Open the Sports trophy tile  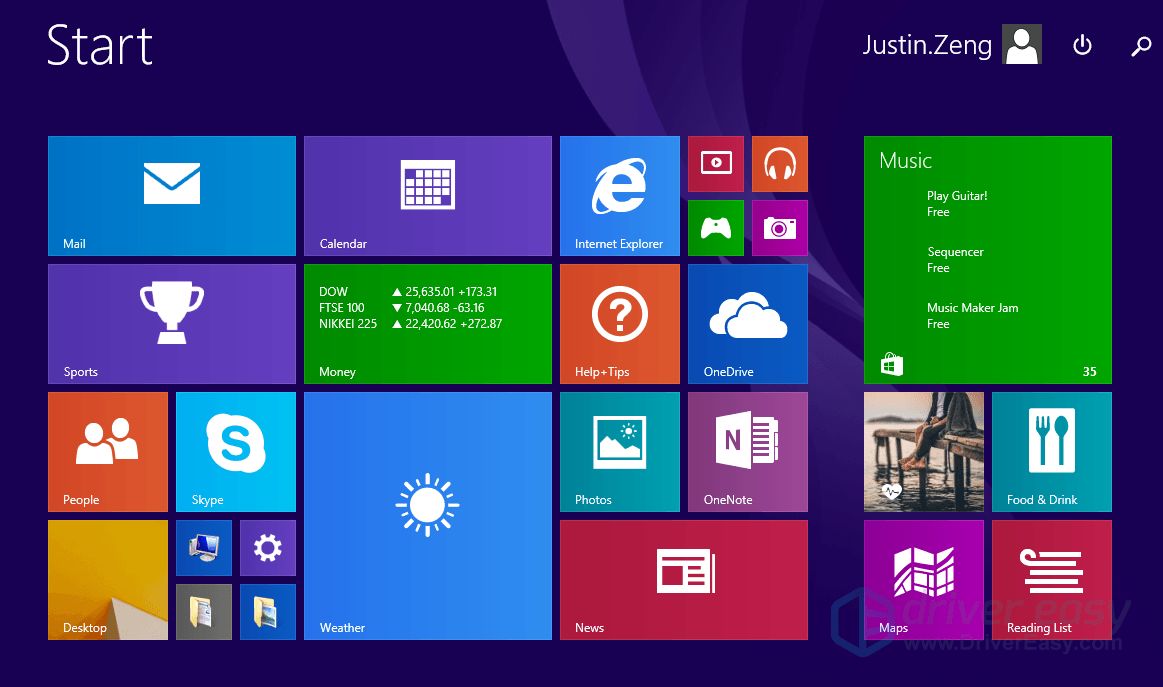pos(171,324)
